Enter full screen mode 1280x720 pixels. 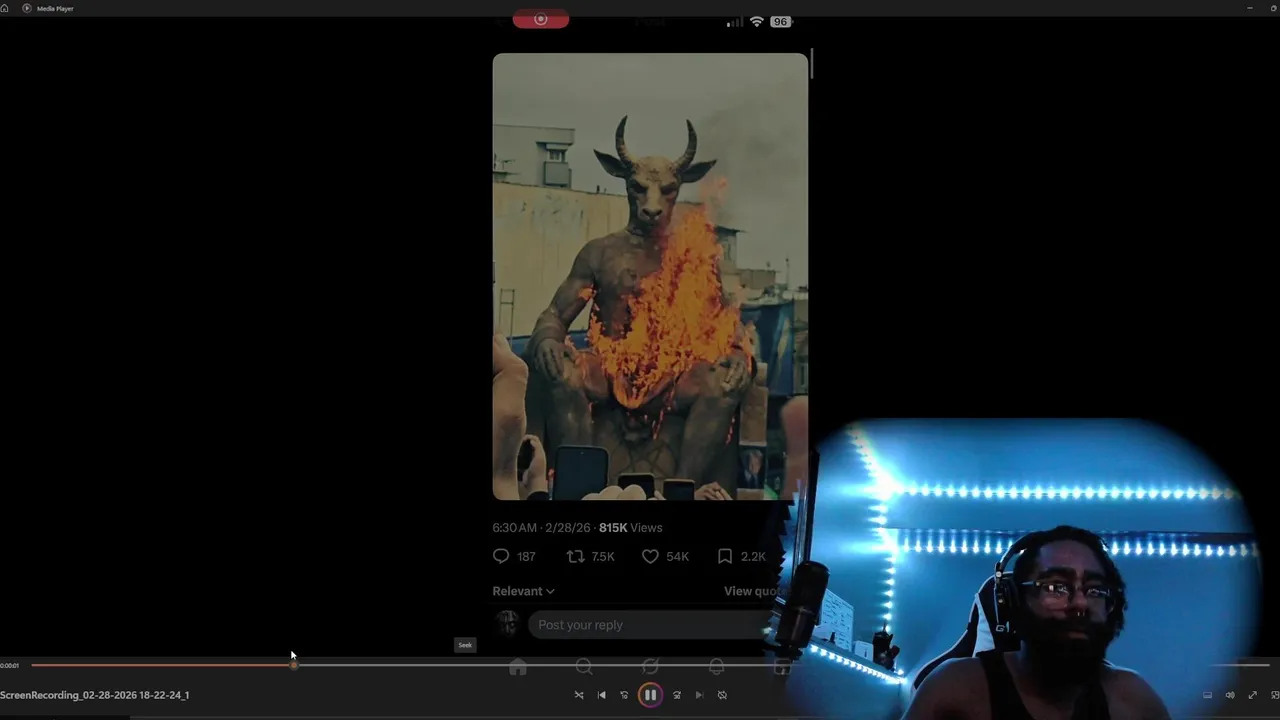pyautogui.click(x=1252, y=695)
